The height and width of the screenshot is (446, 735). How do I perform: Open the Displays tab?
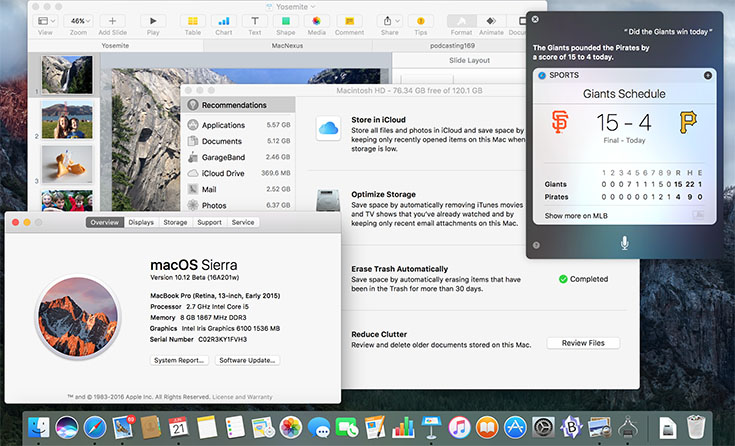click(x=141, y=222)
